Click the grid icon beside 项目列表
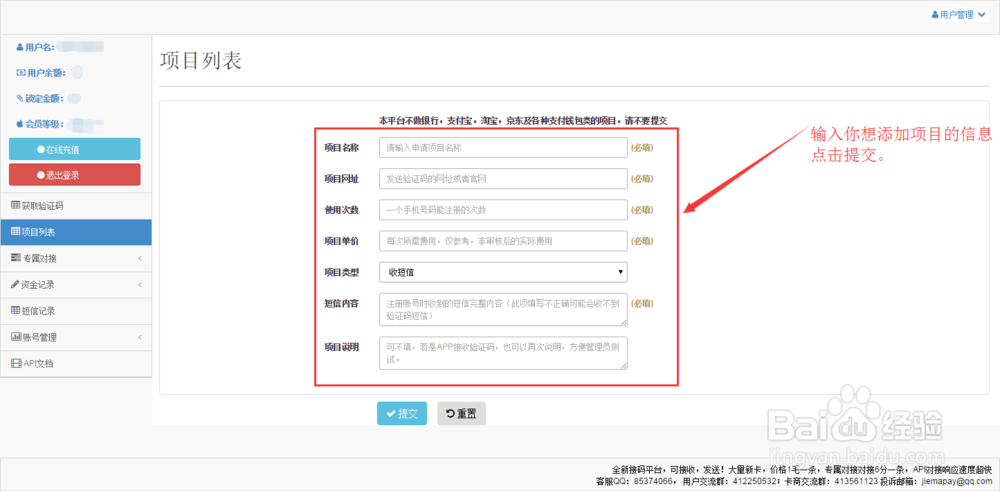Viewport: 1000px width, 491px height. pos(15,231)
